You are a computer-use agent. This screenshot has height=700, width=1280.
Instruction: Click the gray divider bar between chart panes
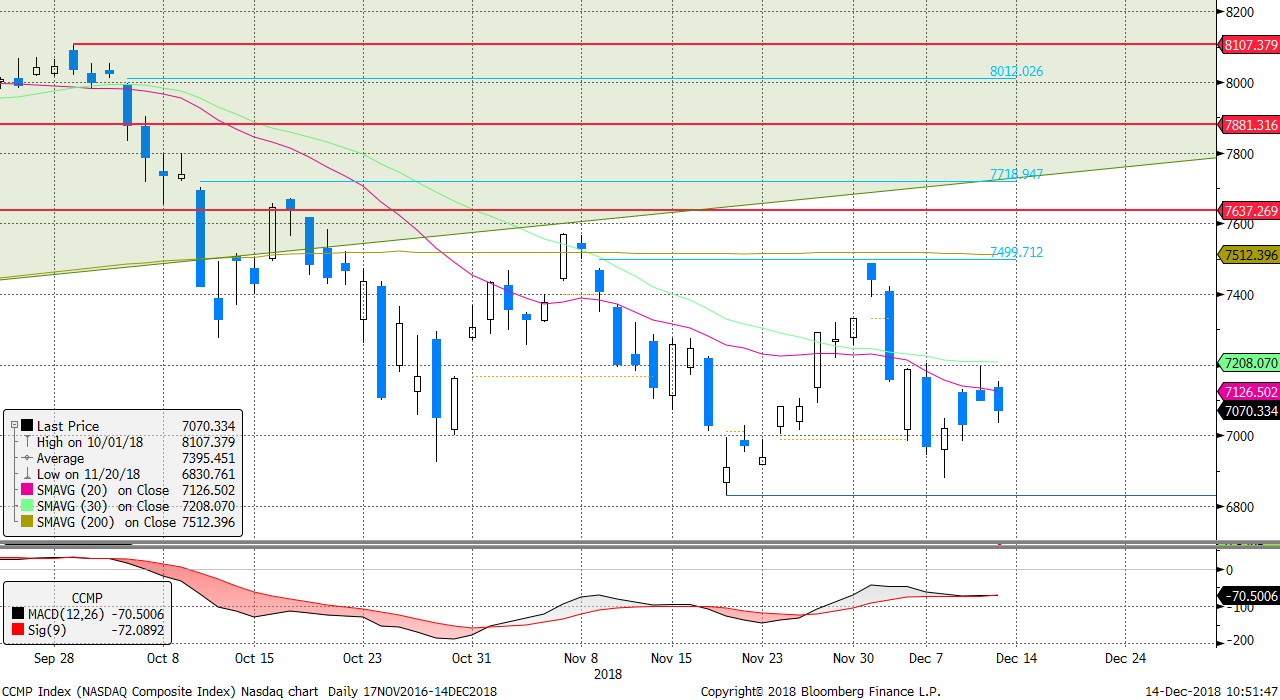click(640, 544)
